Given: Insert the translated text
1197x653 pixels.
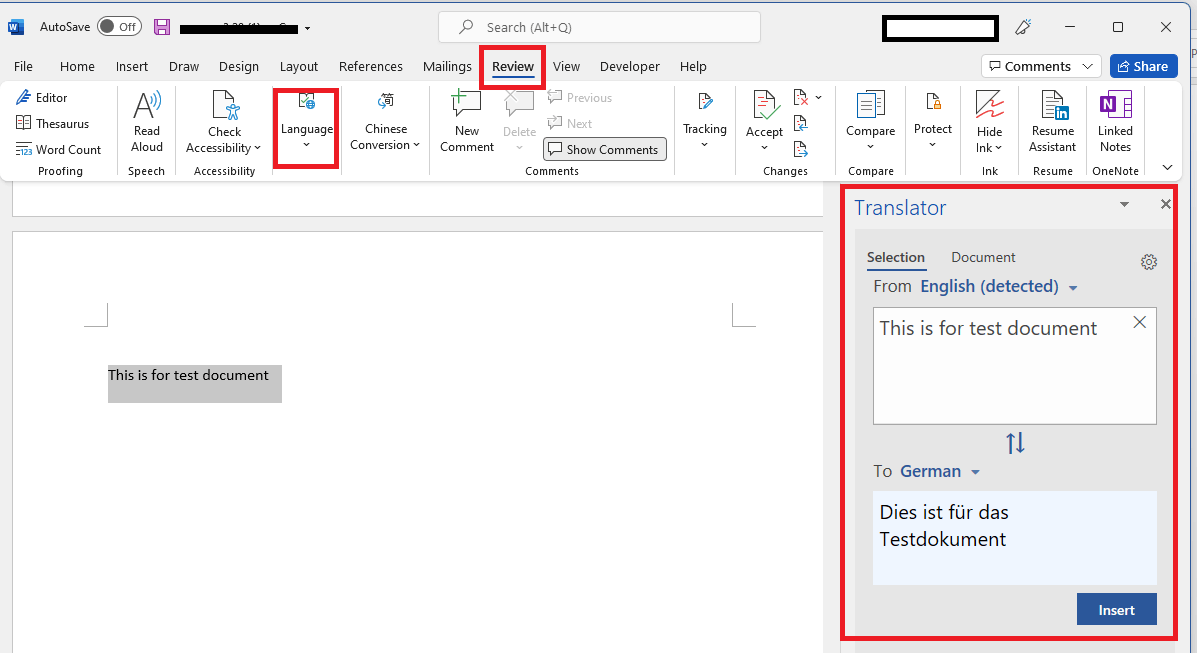Looking at the screenshot, I should click(x=1116, y=609).
